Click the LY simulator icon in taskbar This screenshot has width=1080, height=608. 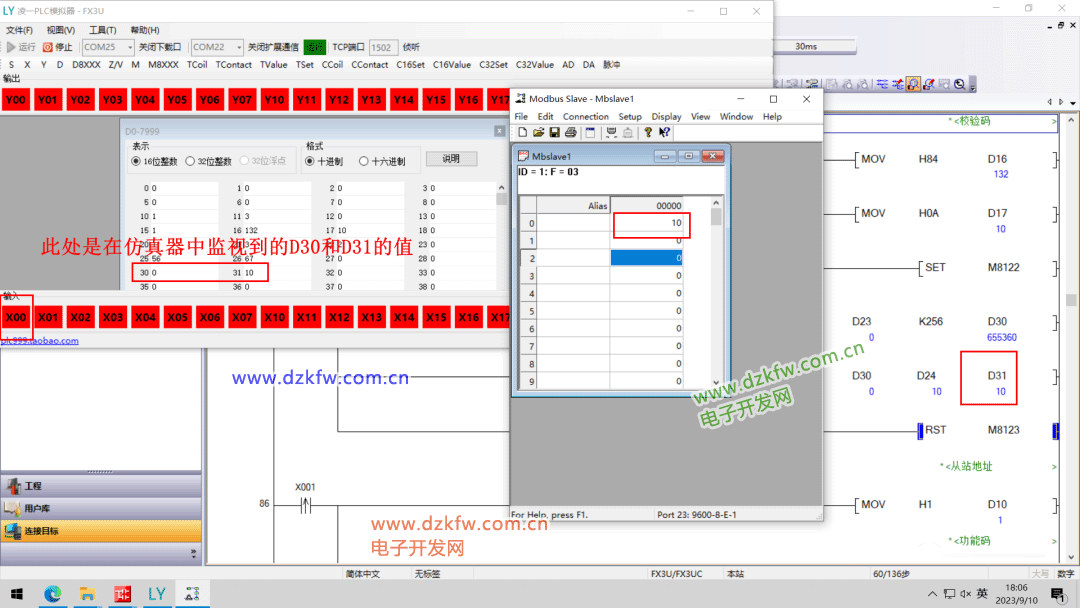tap(156, 593)
